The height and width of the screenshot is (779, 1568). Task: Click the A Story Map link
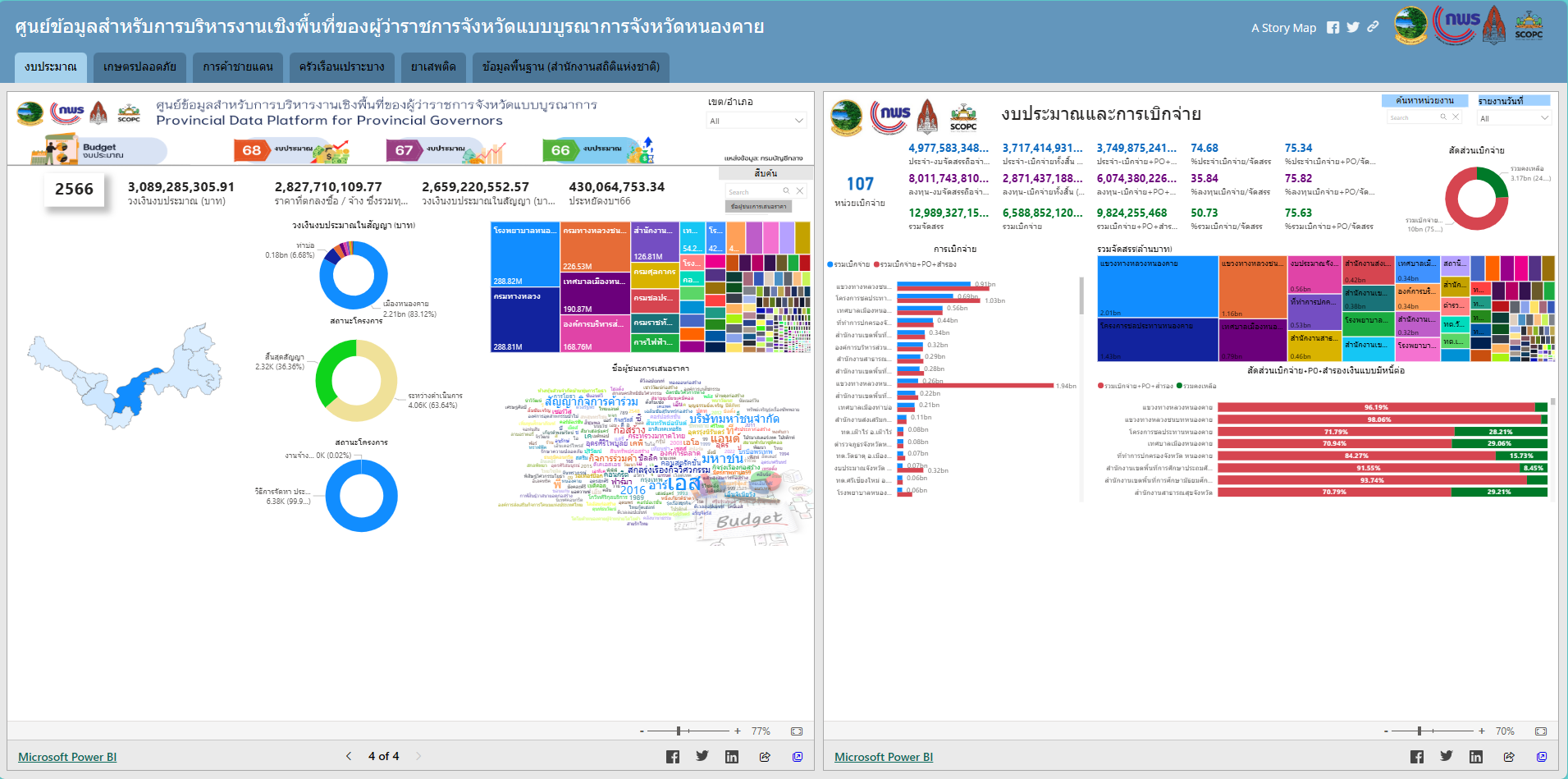point(1283,28)
